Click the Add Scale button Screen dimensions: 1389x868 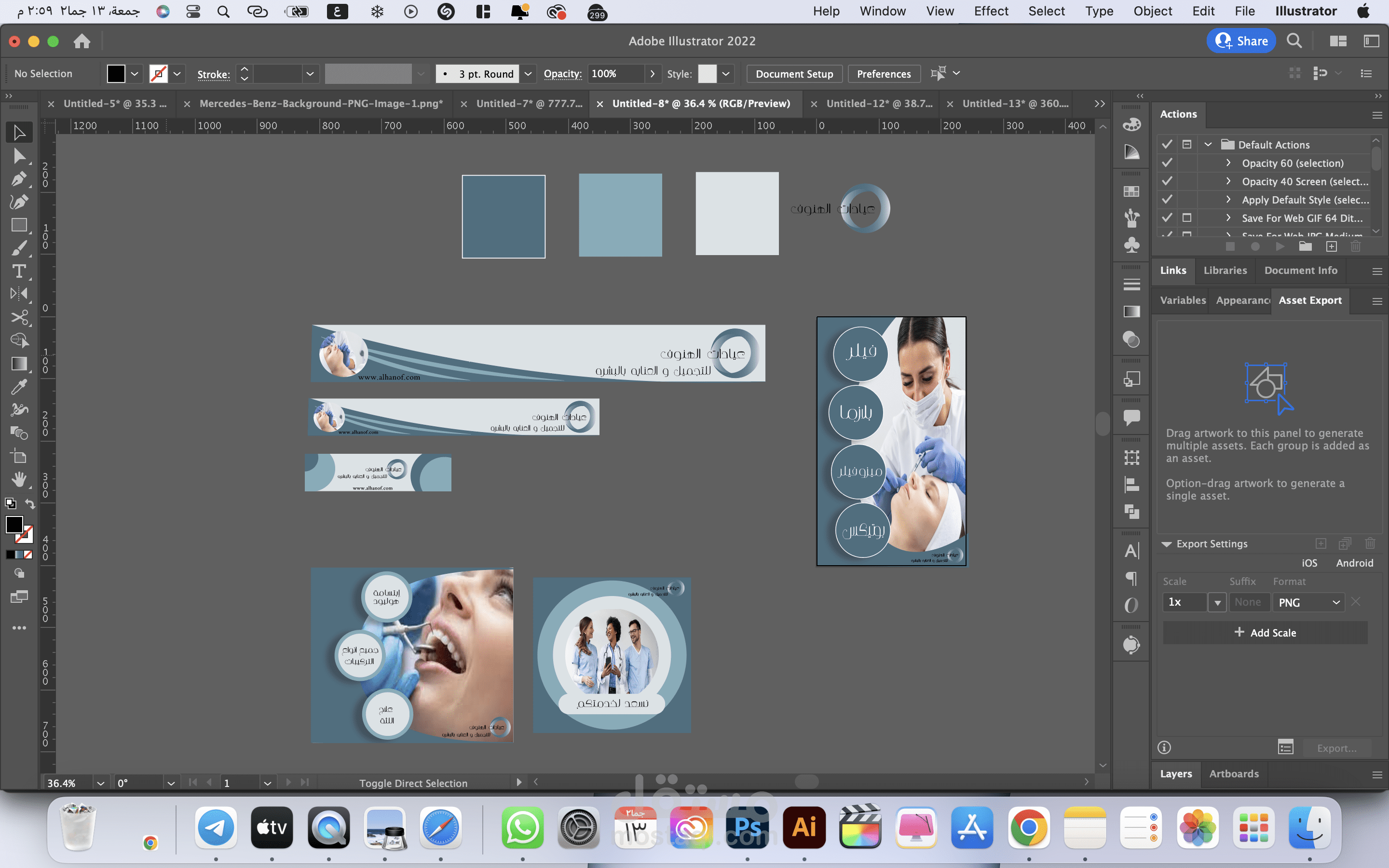1265,633
